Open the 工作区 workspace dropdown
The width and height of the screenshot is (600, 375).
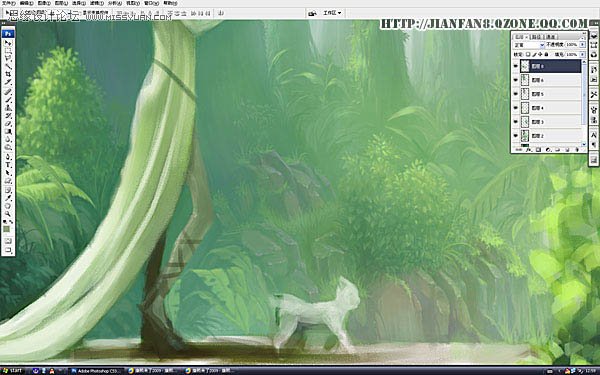click(x=332, y=13)
